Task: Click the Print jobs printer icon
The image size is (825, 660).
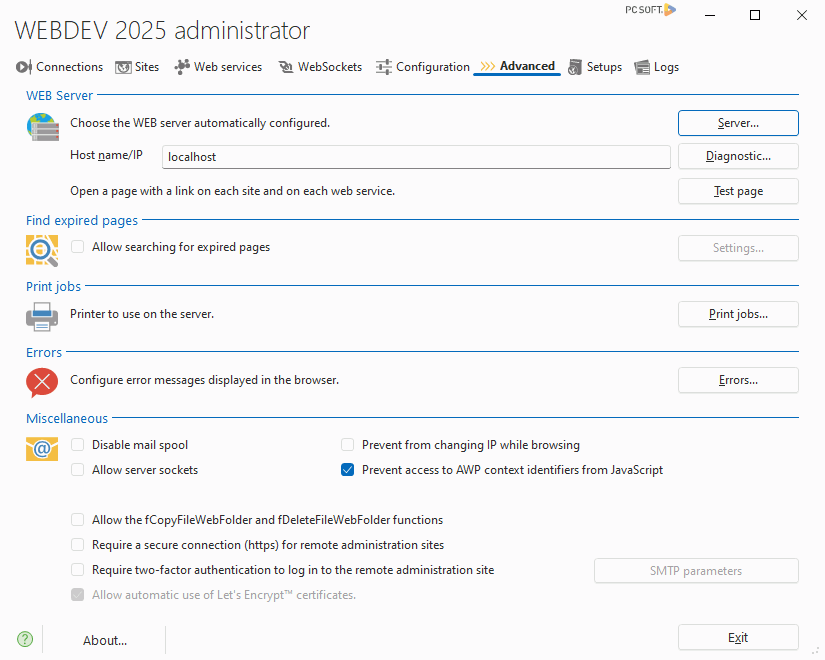Action: [42, 316]
